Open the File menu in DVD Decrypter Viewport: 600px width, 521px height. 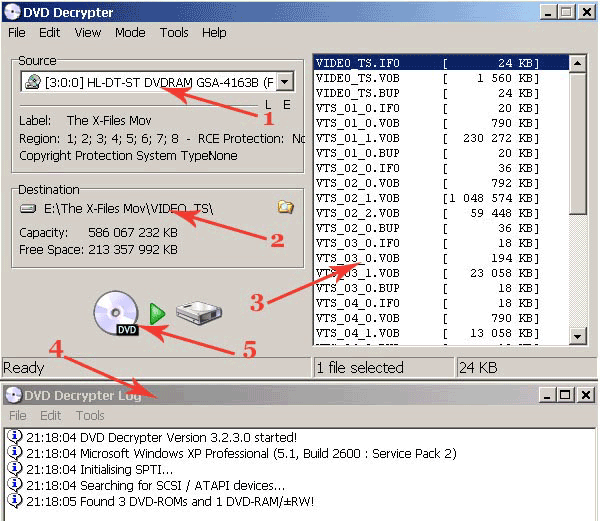pyautogui.click(x=17, y=33)
